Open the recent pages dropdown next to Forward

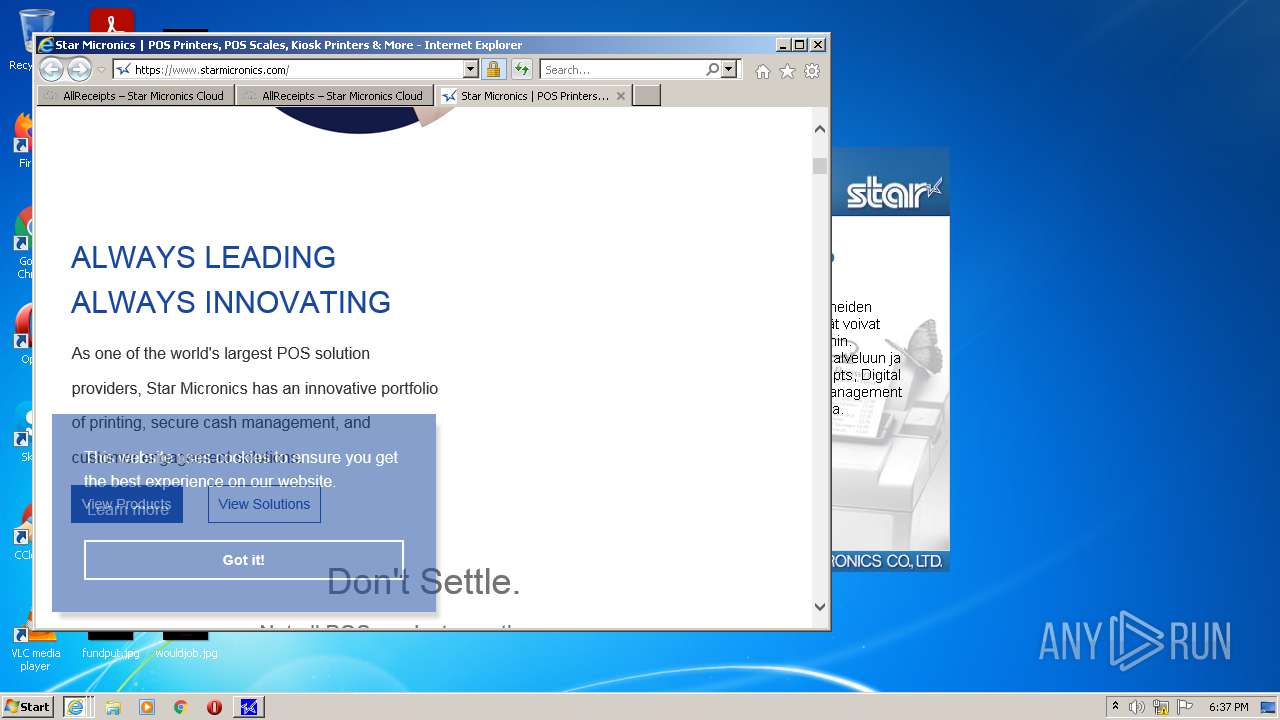[x=101, y=70]
